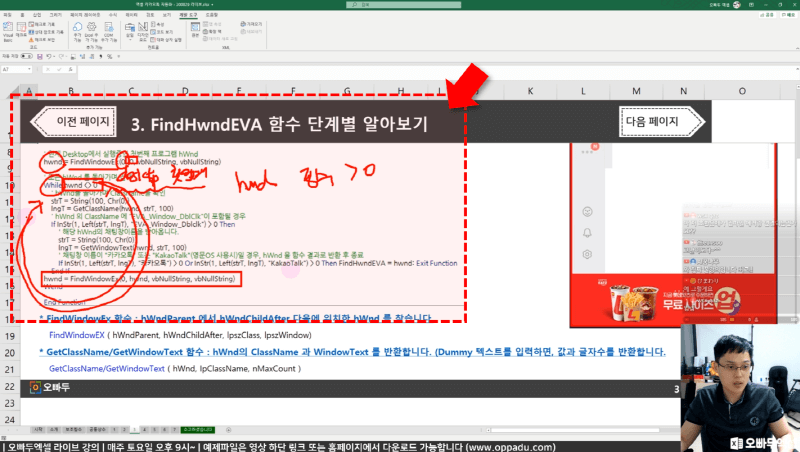Screen dimensions: 800x452
Task: Click the Comments (메모) button
Action: coord(789,15)
